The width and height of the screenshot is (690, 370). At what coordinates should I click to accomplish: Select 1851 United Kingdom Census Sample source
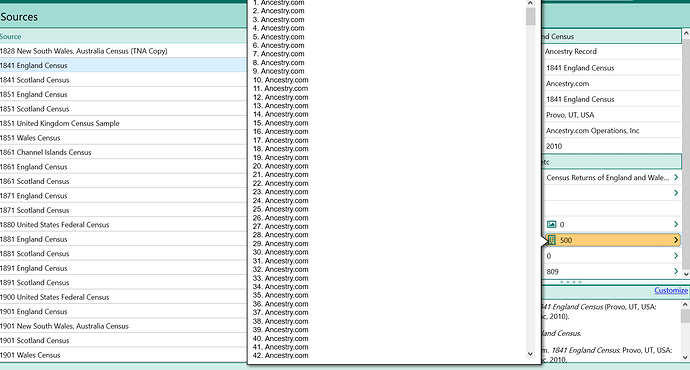point(123,123)
